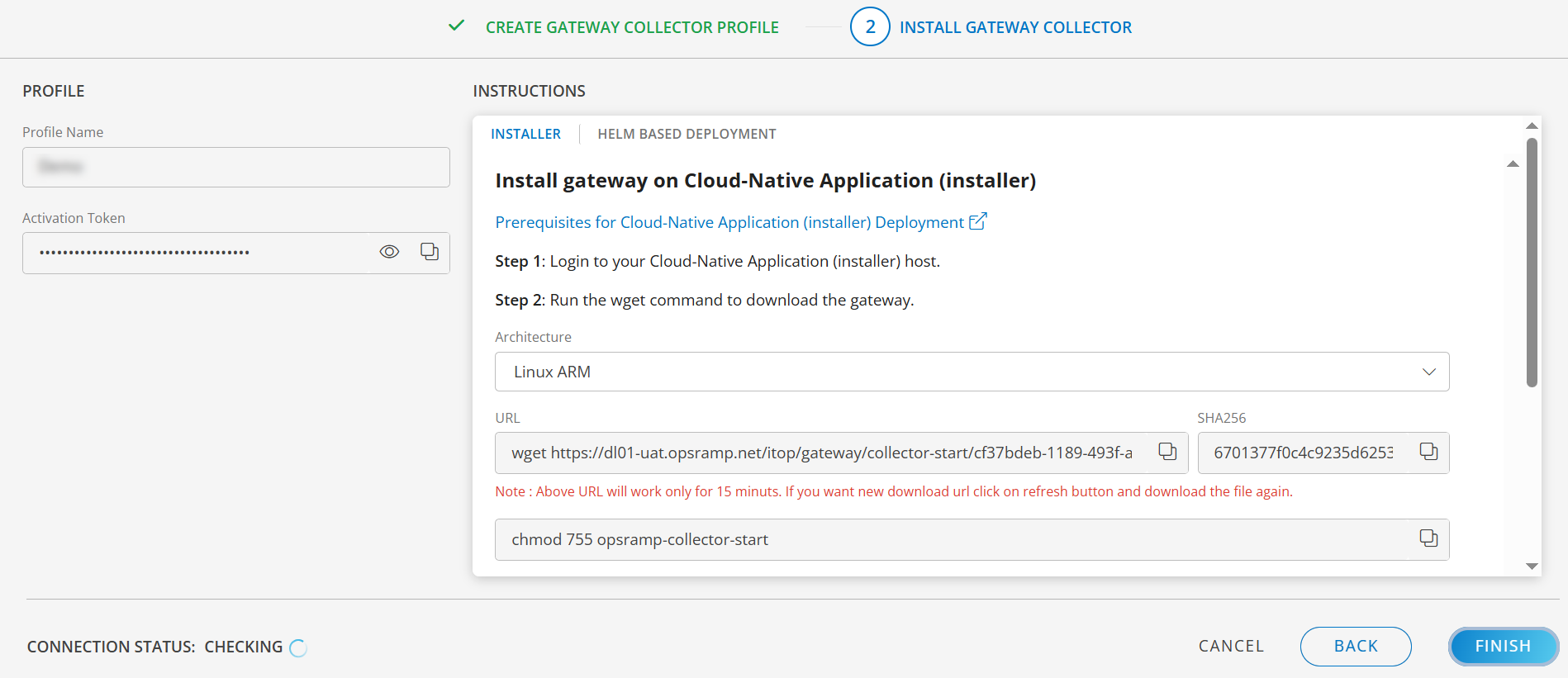Copy the activation token to clipboard
1568x678 pixels.
click(x=429, y=252)
